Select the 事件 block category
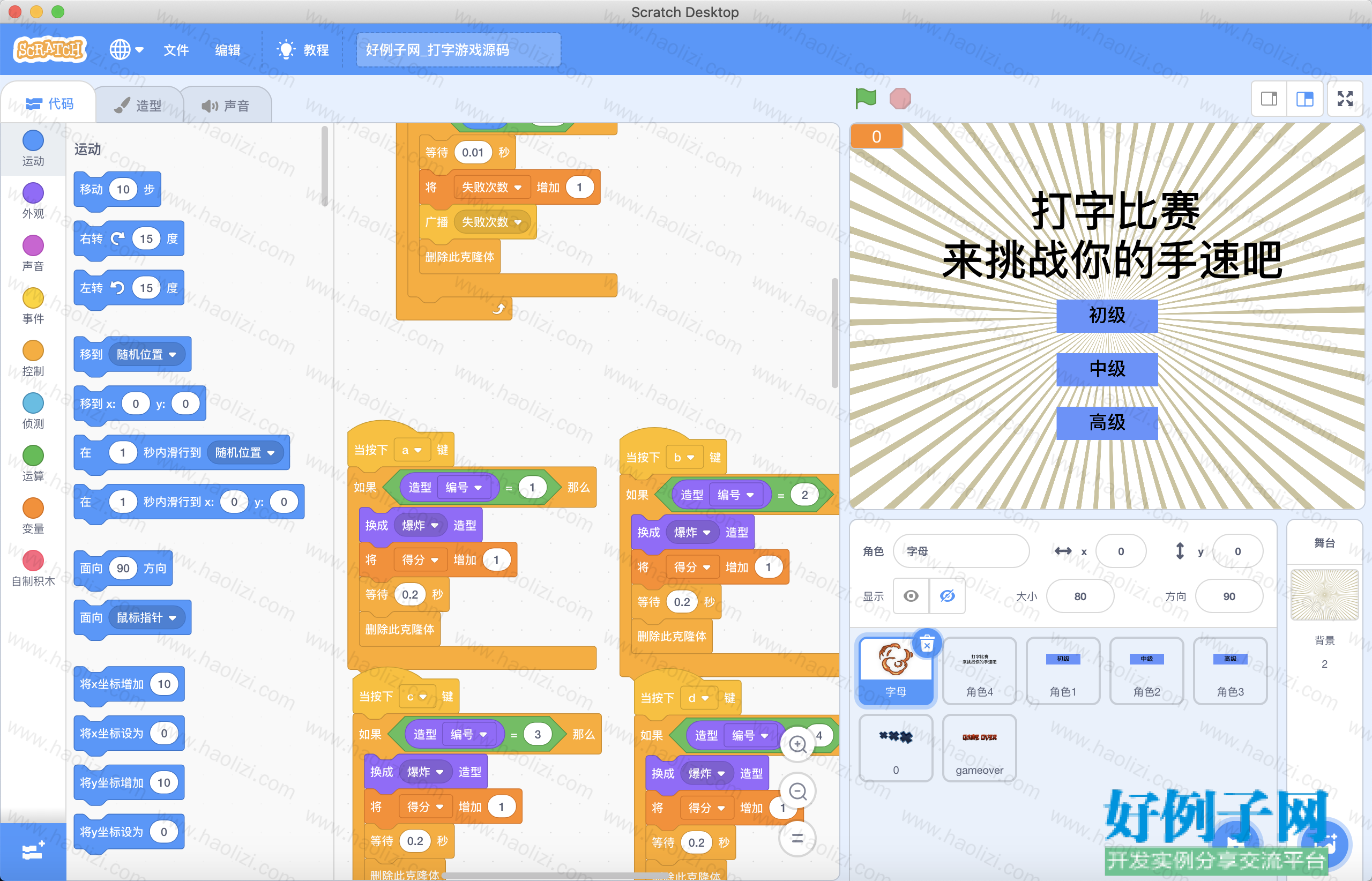Viewport: 1372px width, 881px height. tap(33, 306)
